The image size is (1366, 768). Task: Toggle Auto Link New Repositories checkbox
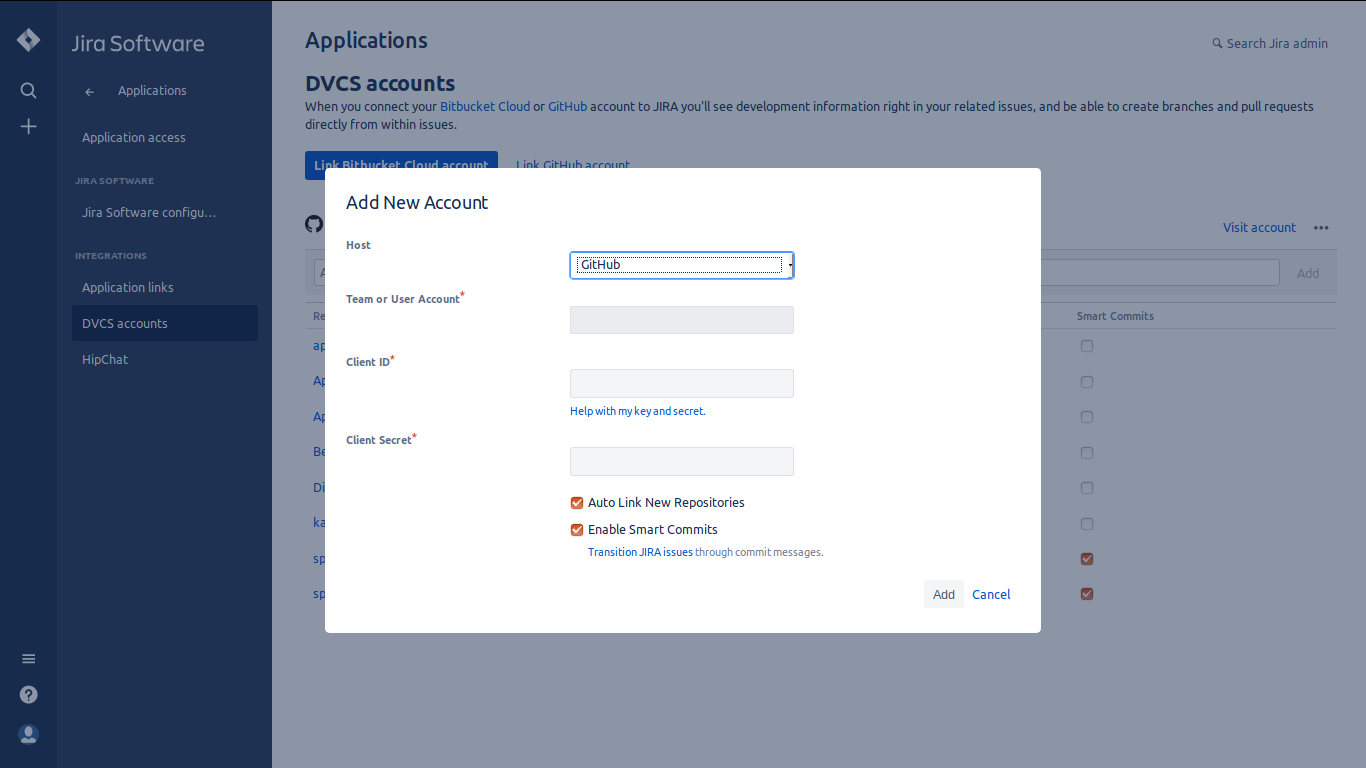click(577, 503)
